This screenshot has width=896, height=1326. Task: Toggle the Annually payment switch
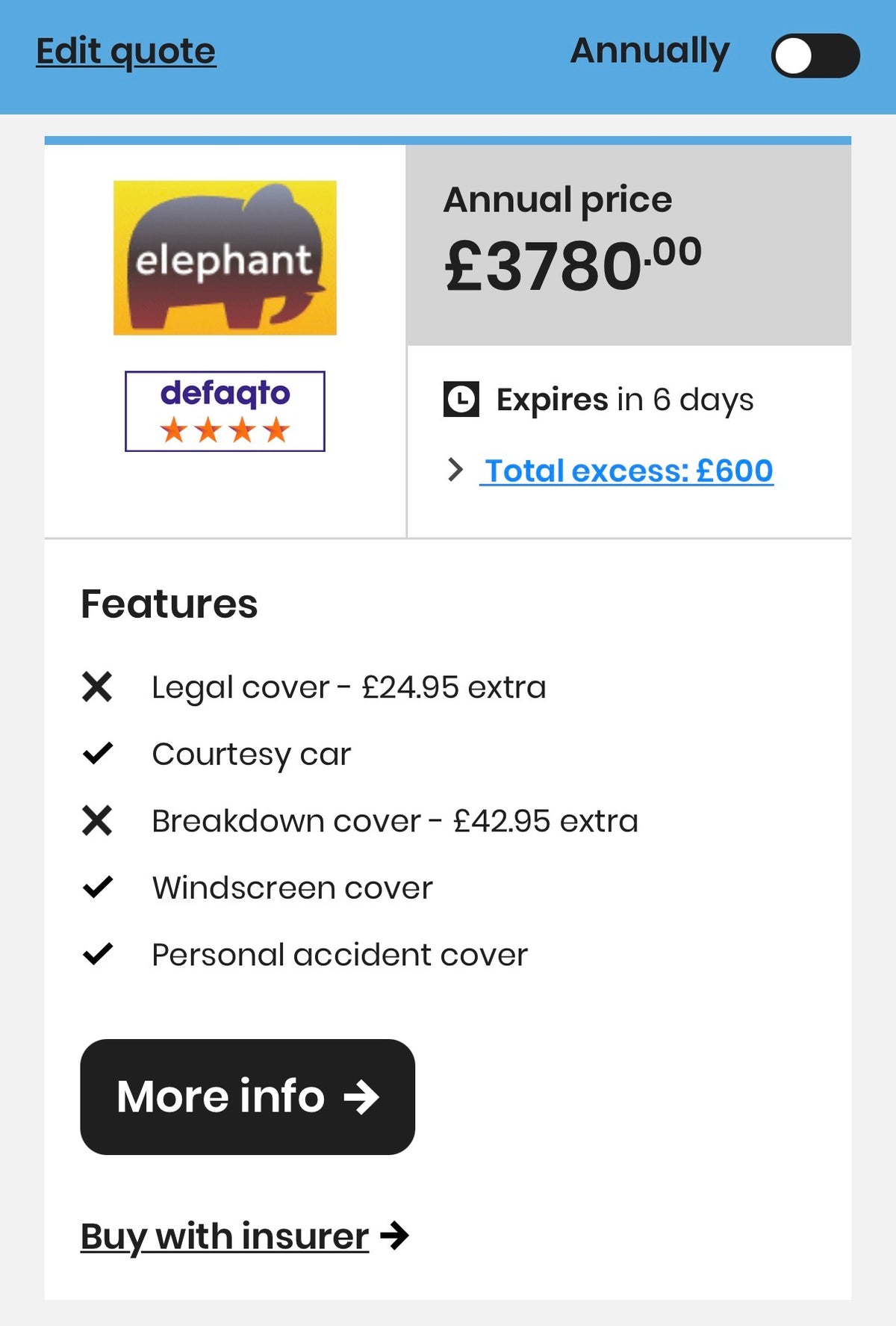pos(815,55)
